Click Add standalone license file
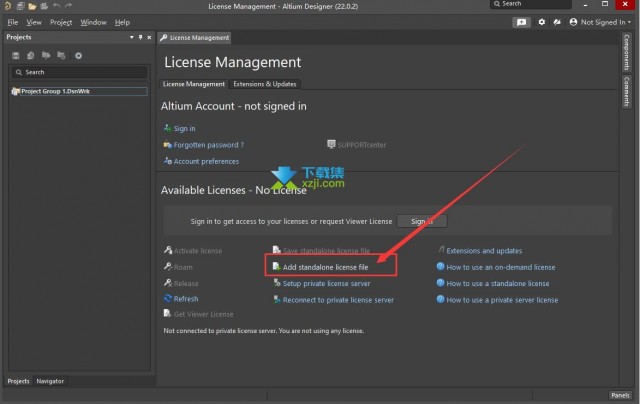The image size is (640, 404). pyautogui.click(x=325, y=267)
